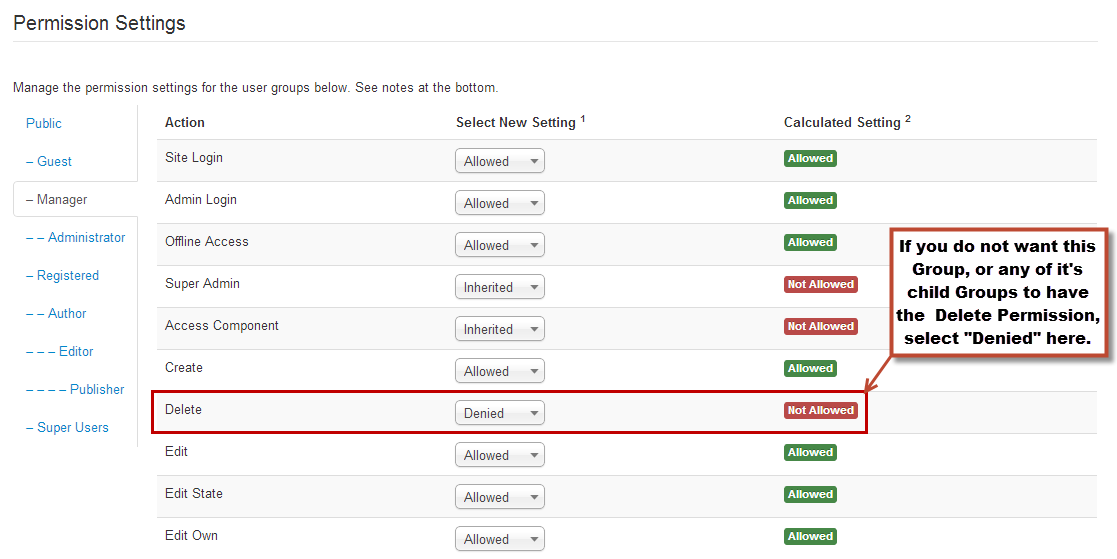The width and height of the screenshot is (1117, 559).
Task: Open the Create permission dropdown
Action: 499,371
